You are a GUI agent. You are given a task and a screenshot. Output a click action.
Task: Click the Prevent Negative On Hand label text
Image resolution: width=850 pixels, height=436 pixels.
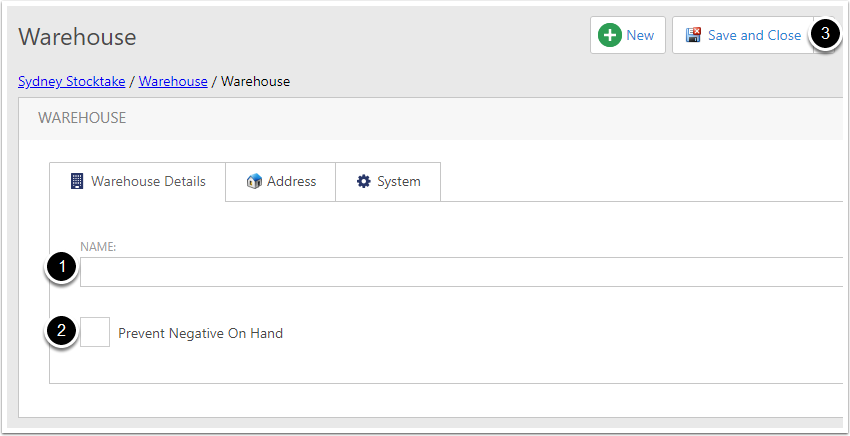pos(201,333)
